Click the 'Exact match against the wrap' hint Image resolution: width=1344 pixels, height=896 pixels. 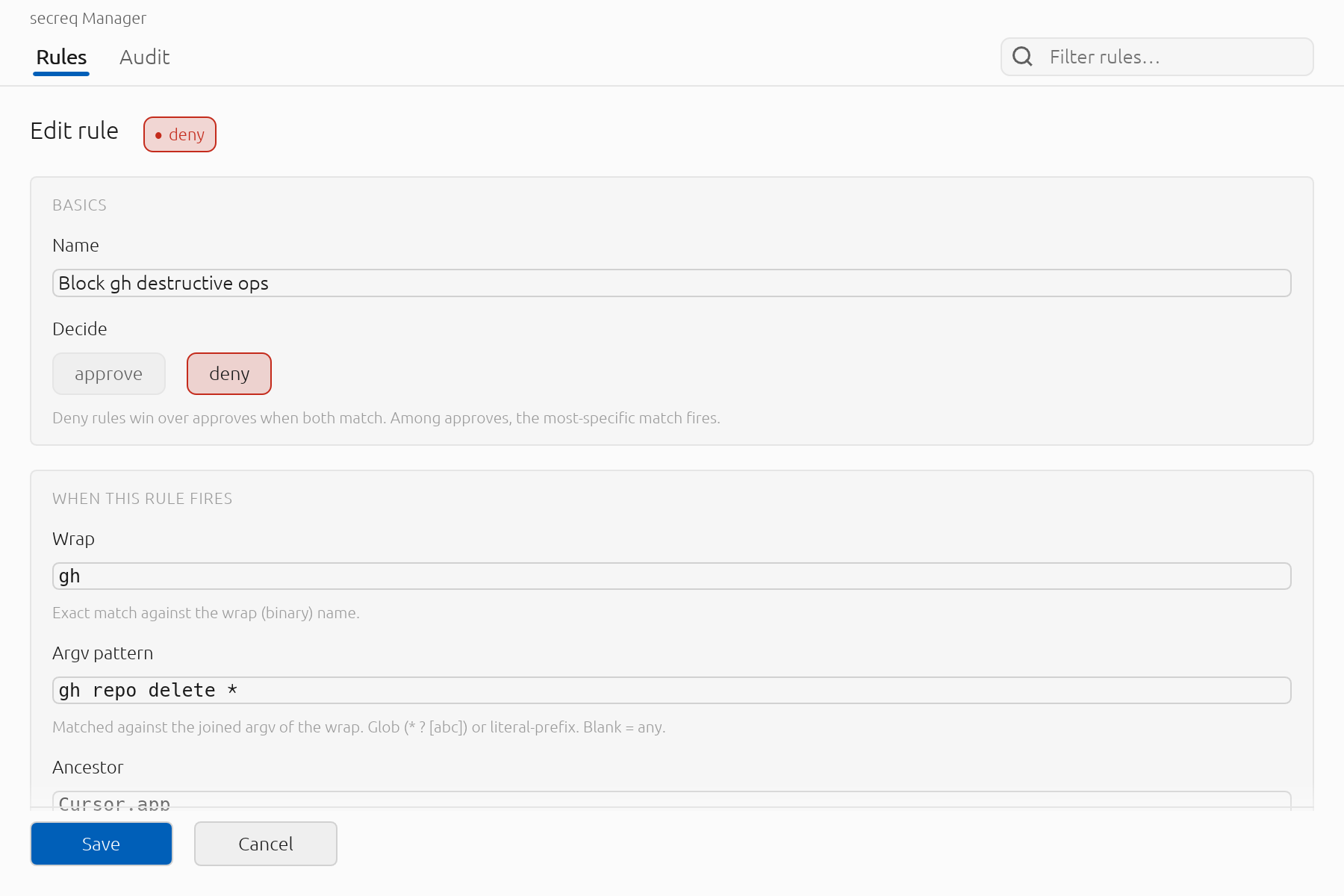(206, 613)
